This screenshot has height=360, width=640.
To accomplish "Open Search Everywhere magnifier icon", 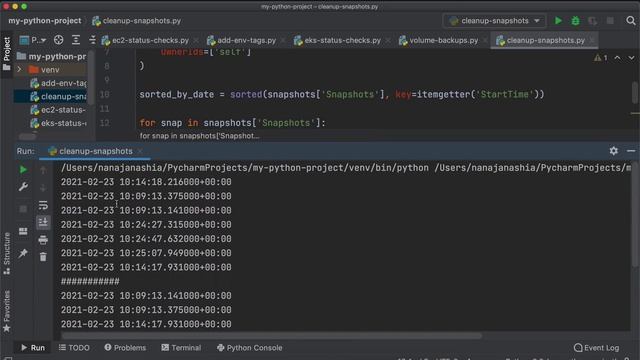I will pos(631,21).
